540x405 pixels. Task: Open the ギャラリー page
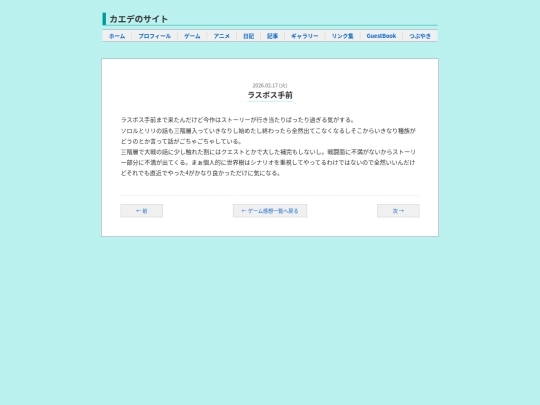[x=305, y=36]
